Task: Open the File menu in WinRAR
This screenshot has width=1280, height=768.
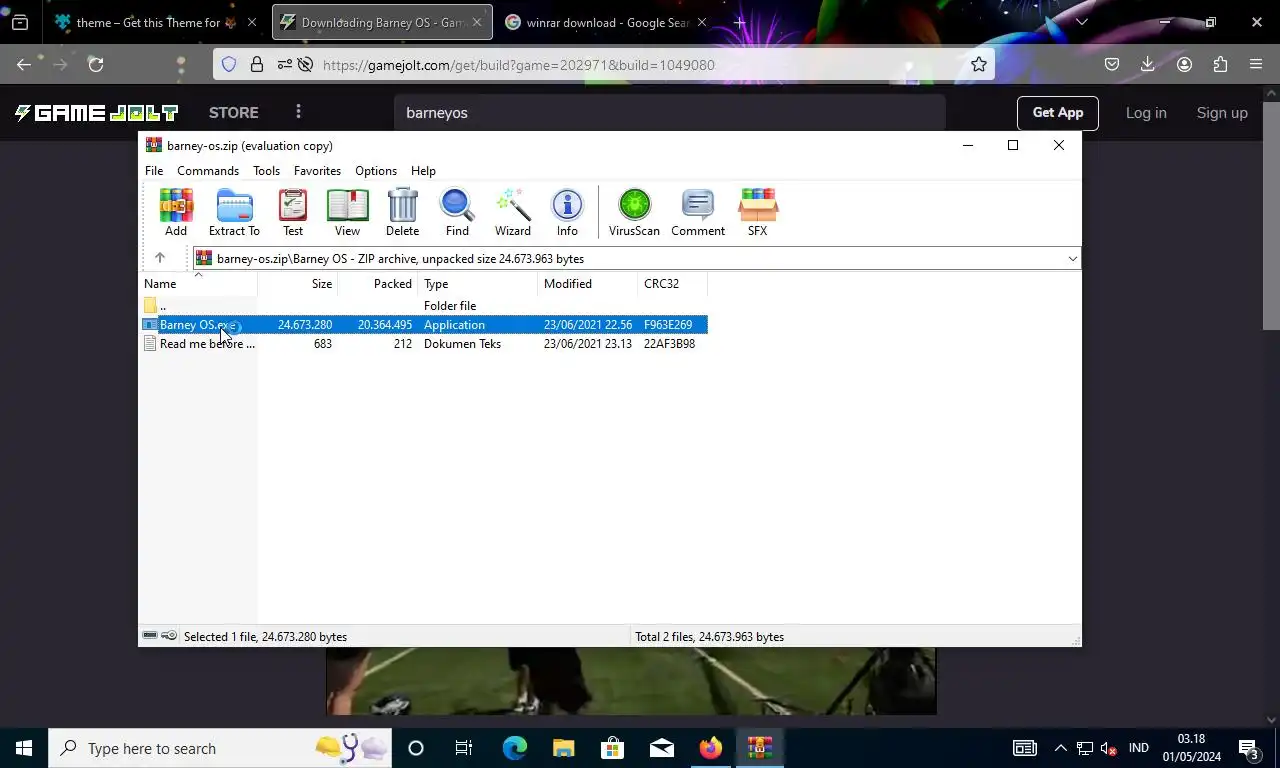Action: click(x=154, y=171)
